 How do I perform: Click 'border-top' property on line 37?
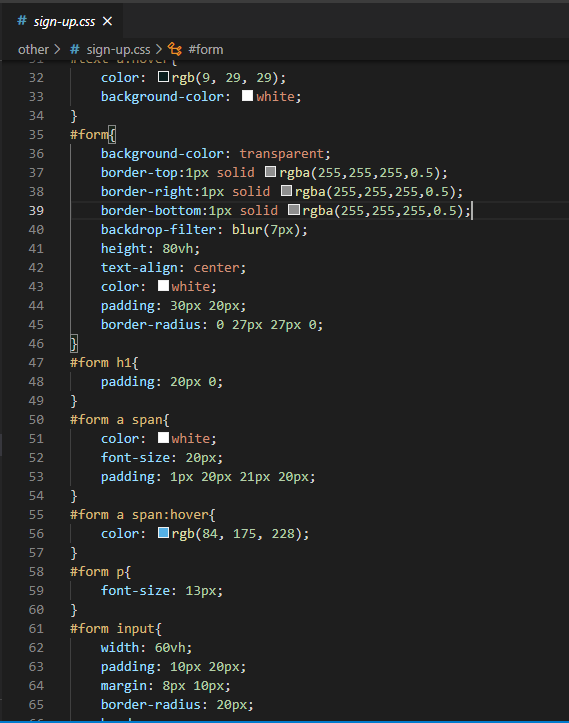click(139, 172)
